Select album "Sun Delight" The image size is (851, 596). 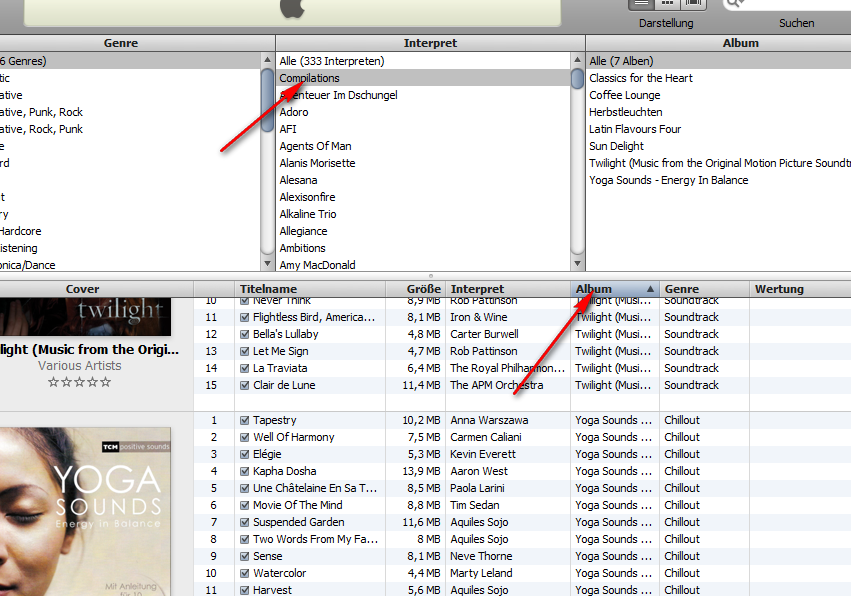tap(719, 146)
